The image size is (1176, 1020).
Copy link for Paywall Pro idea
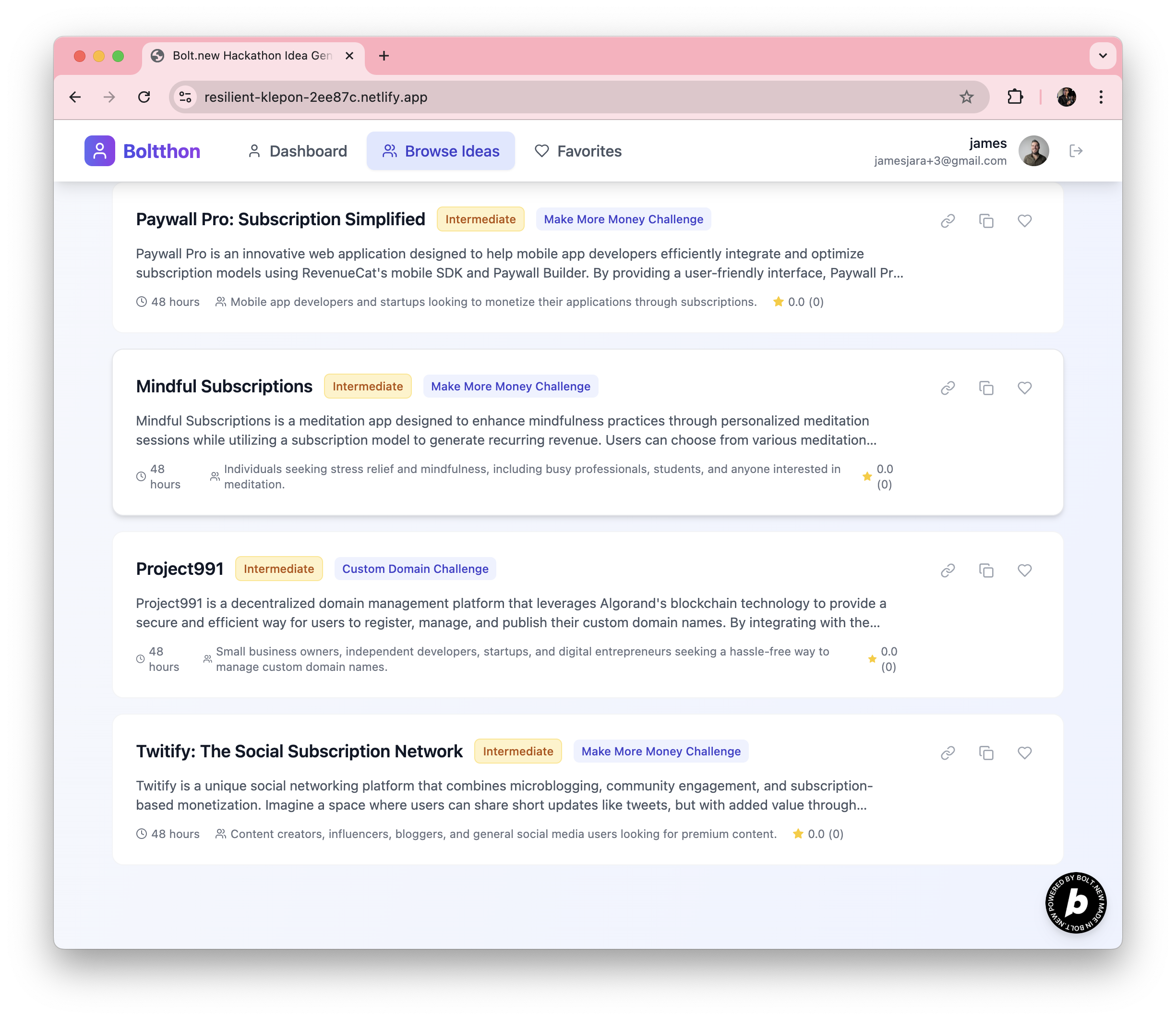pos(948,221)
